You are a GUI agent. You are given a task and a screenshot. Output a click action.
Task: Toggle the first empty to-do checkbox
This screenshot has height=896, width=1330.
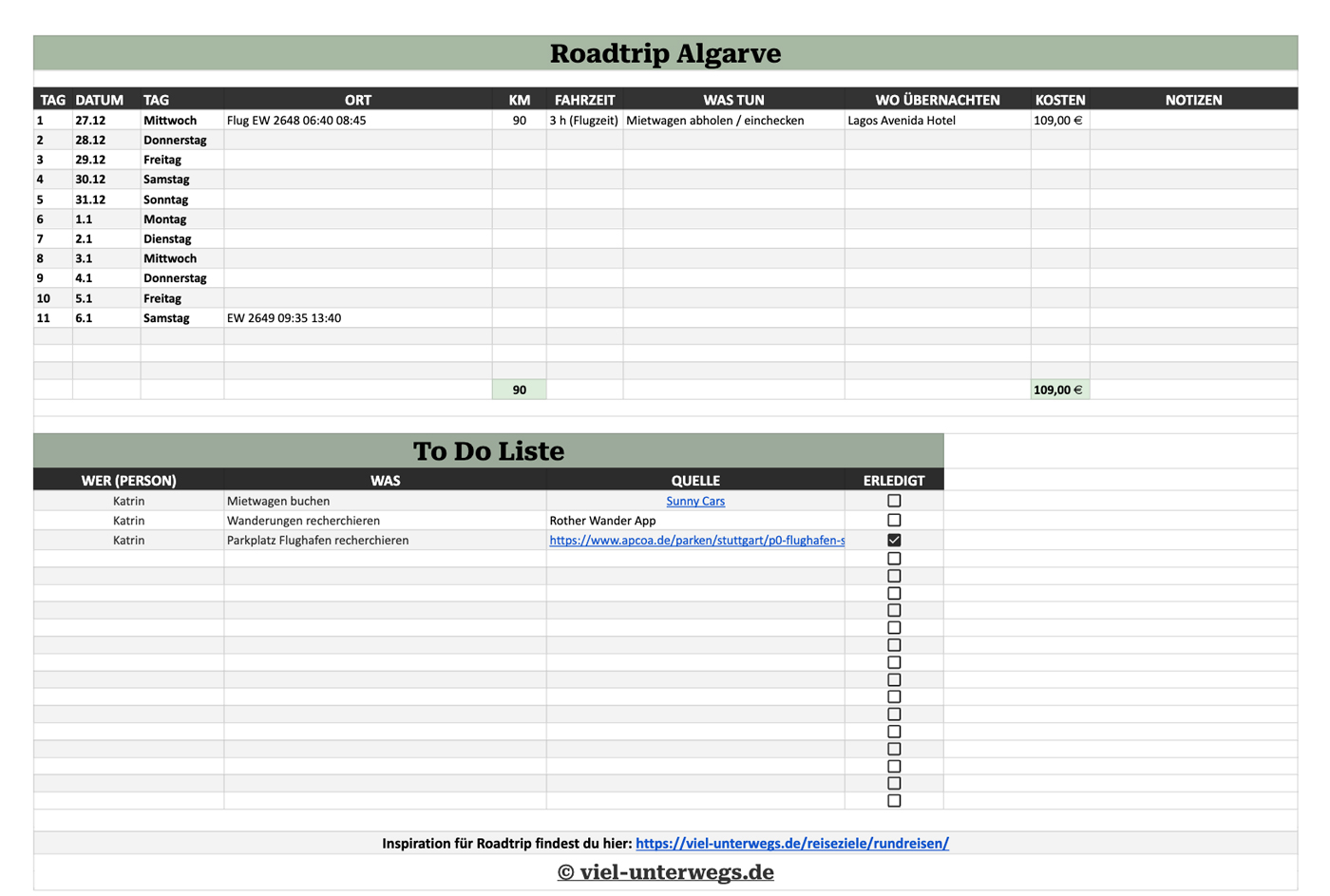tap(894, 559)
